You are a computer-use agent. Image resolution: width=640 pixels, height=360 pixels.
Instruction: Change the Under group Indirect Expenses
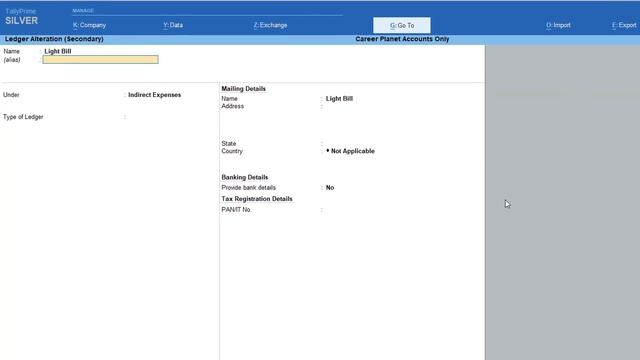(154, 95)
